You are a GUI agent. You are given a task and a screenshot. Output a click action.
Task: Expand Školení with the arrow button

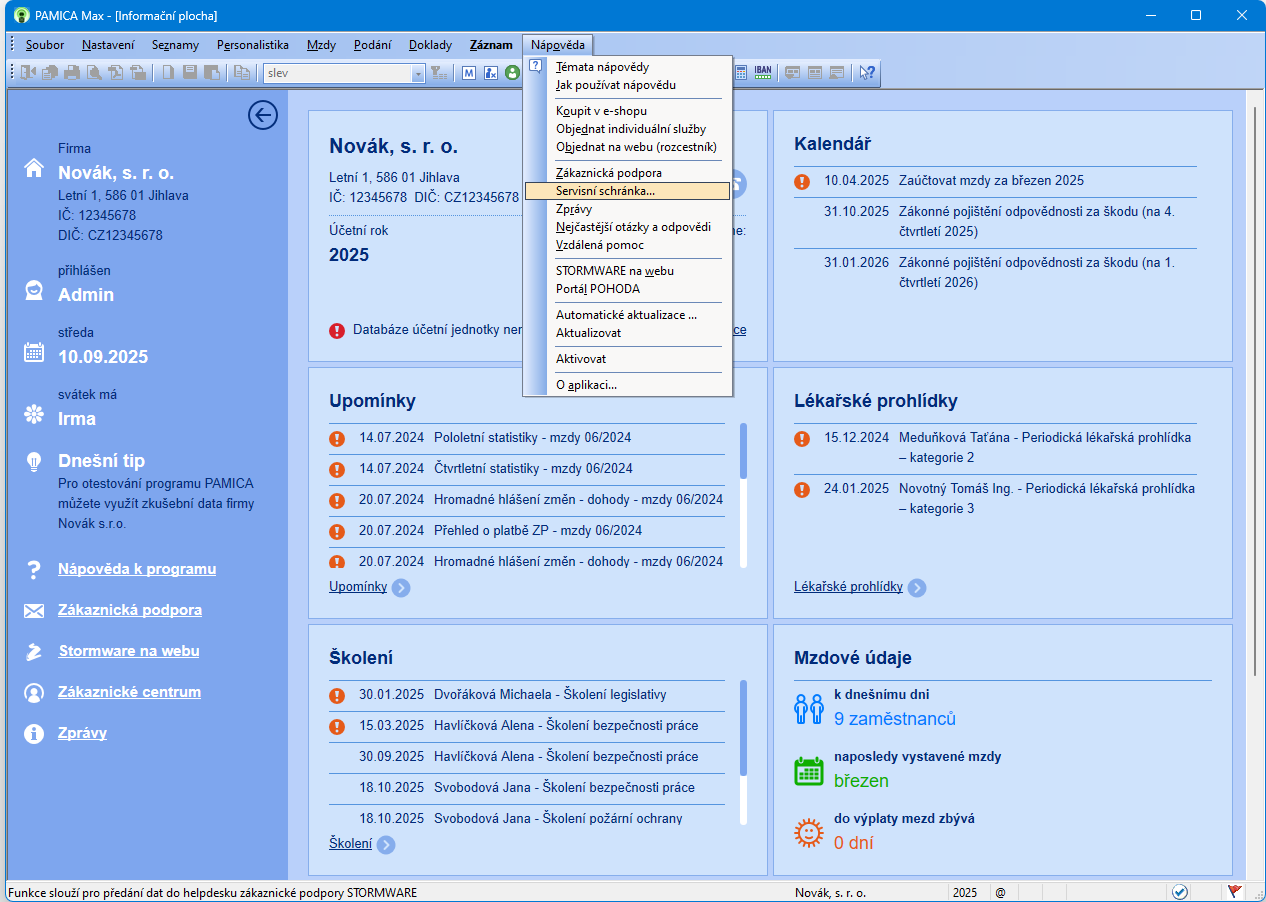tap(386, 845)
